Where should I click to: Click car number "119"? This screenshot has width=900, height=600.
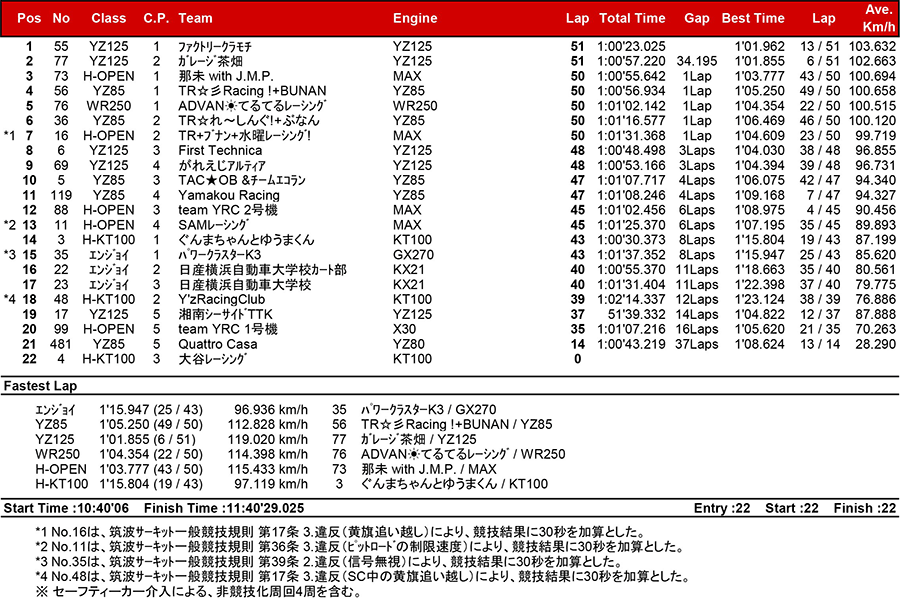[61, 195]
